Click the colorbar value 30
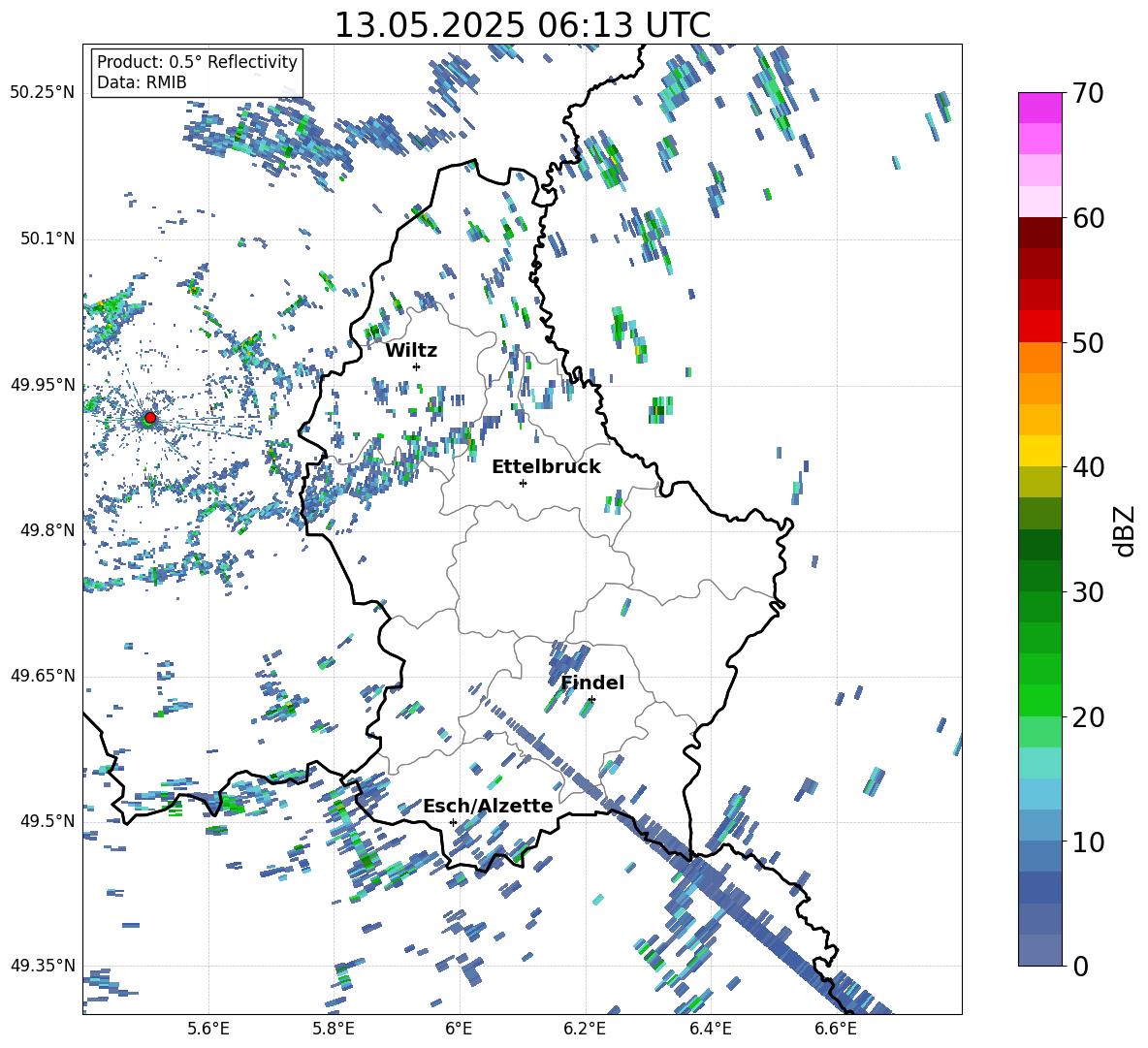1148x1048 pixels. point(1088,592)
